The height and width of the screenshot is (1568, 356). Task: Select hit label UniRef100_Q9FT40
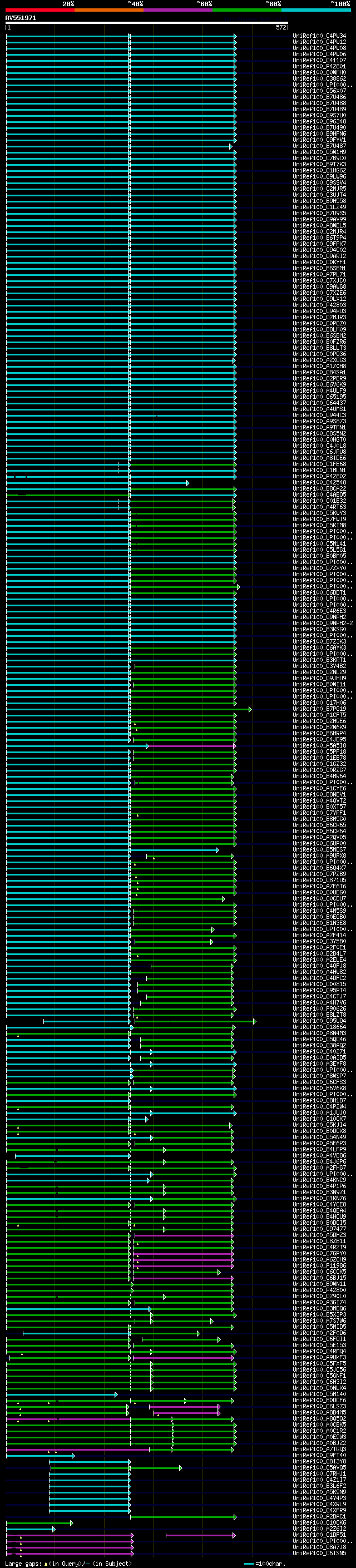point(319,1456)
